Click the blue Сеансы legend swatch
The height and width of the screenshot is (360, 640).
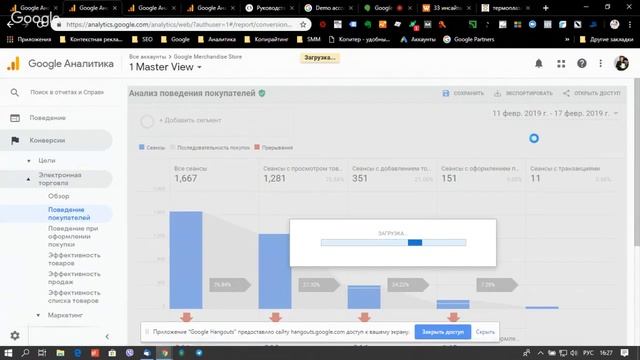pos(142,147)
